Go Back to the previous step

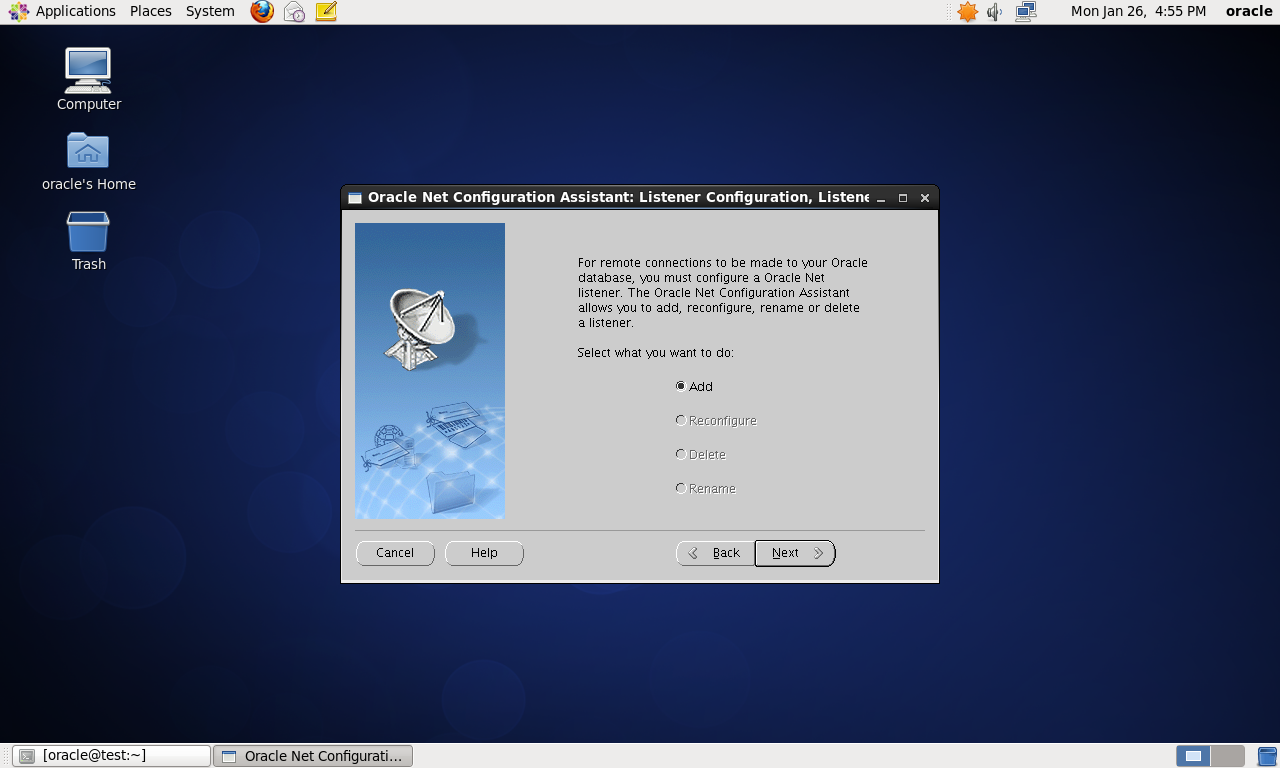[x=715, y=553]
